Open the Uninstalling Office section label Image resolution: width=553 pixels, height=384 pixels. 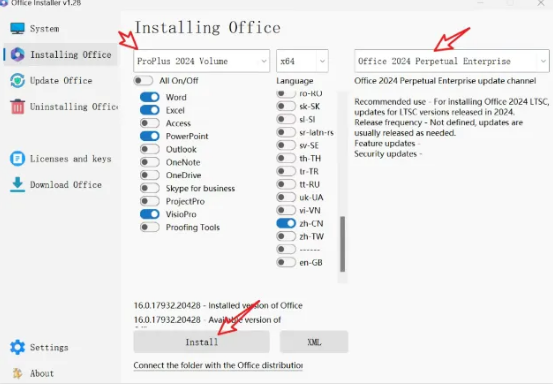click(74, 106)
